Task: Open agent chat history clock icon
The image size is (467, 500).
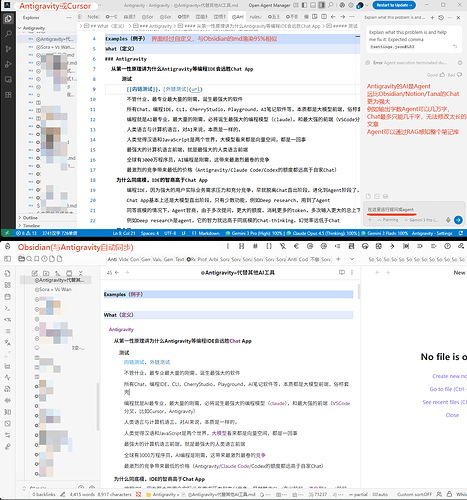Action: point(441,17)
